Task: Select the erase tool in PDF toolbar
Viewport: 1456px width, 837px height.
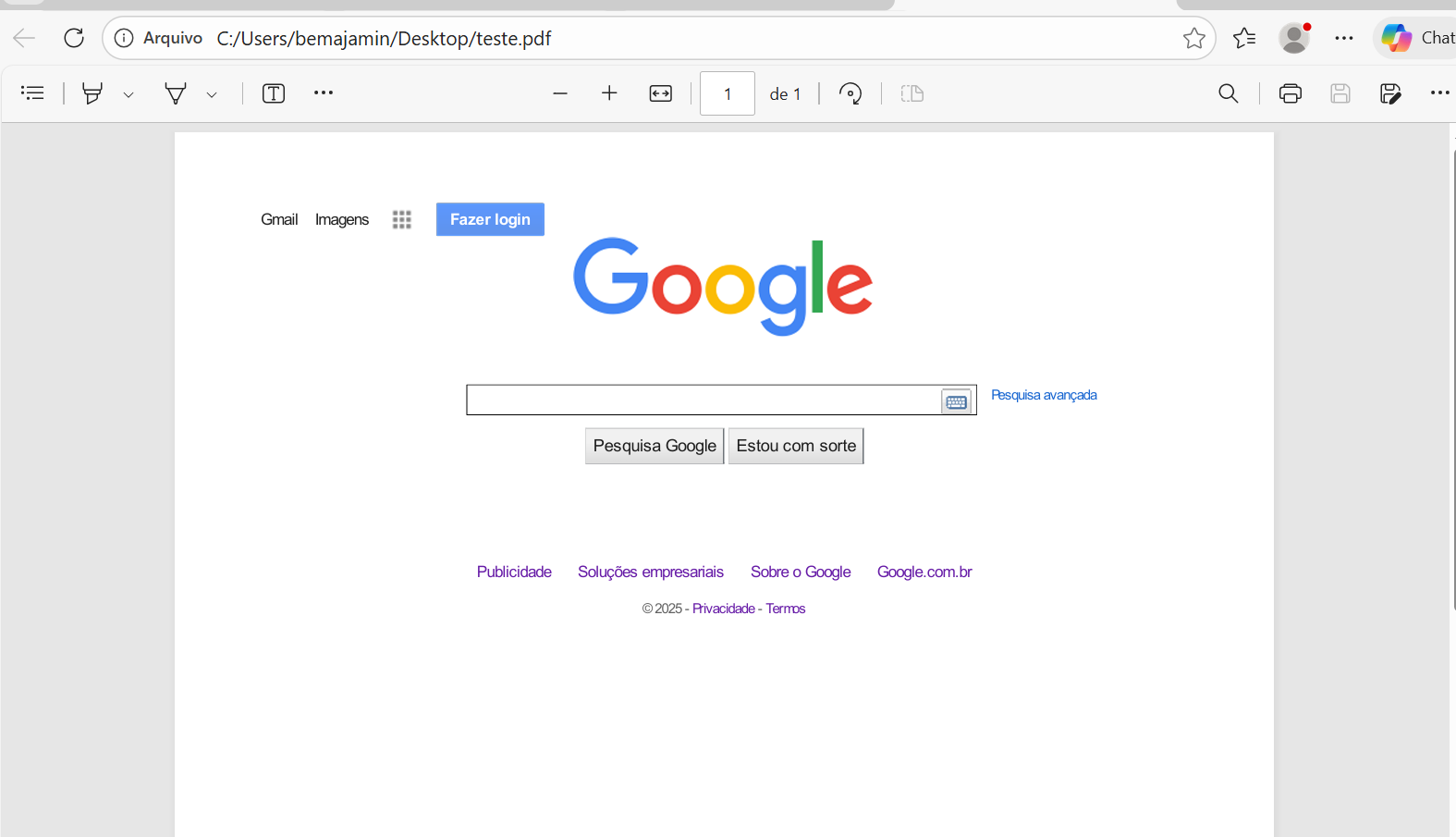Action: 176,93
